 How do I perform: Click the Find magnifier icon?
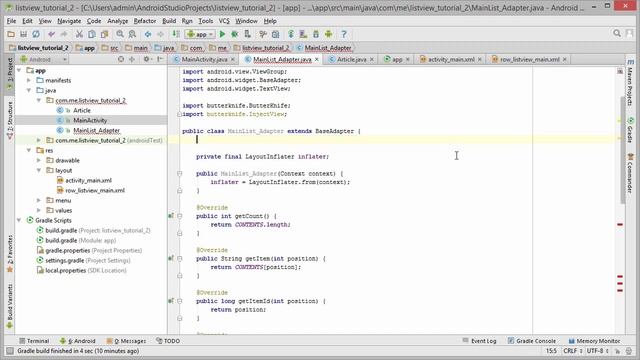pyautogui.click(x=120, y=34)
